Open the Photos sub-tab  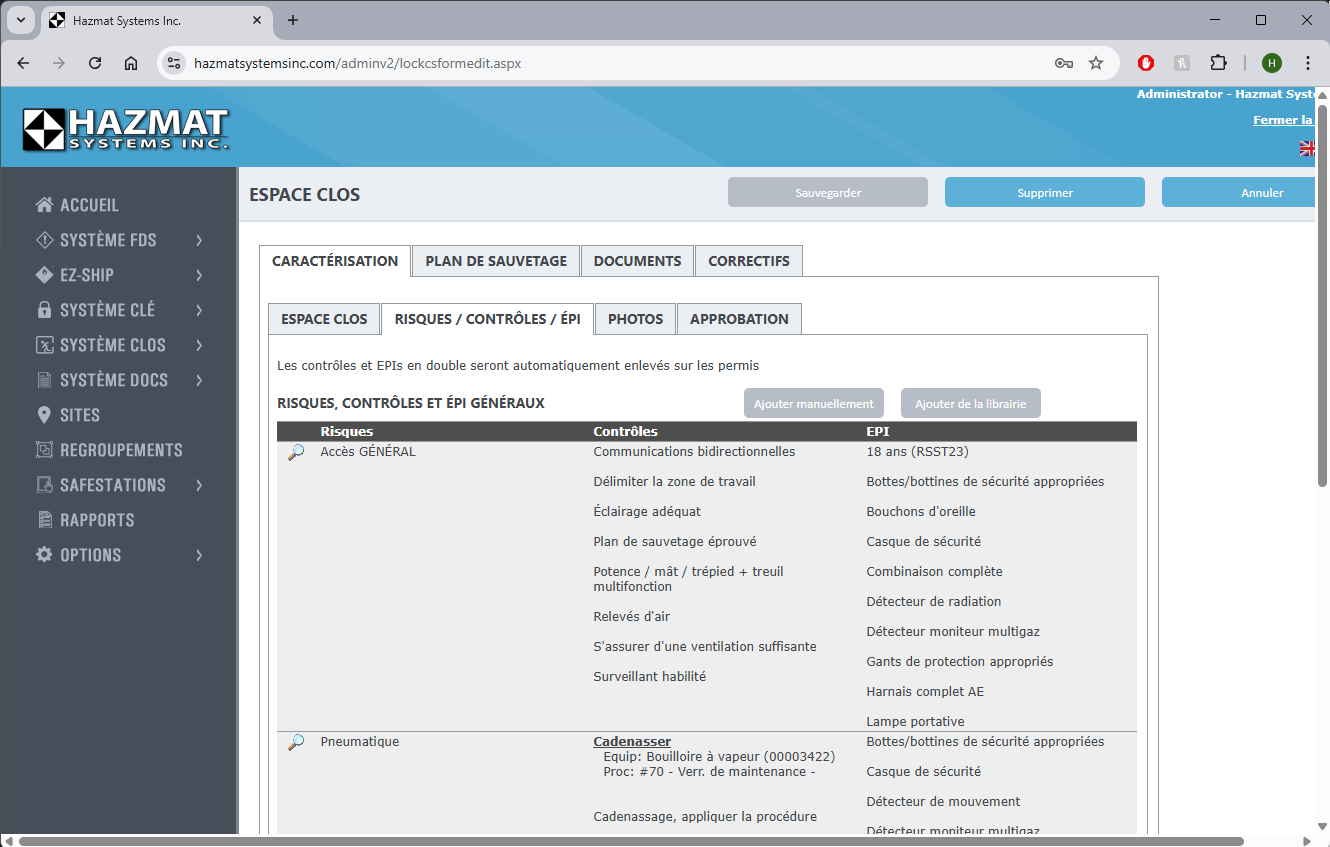[x=635, y=319]
